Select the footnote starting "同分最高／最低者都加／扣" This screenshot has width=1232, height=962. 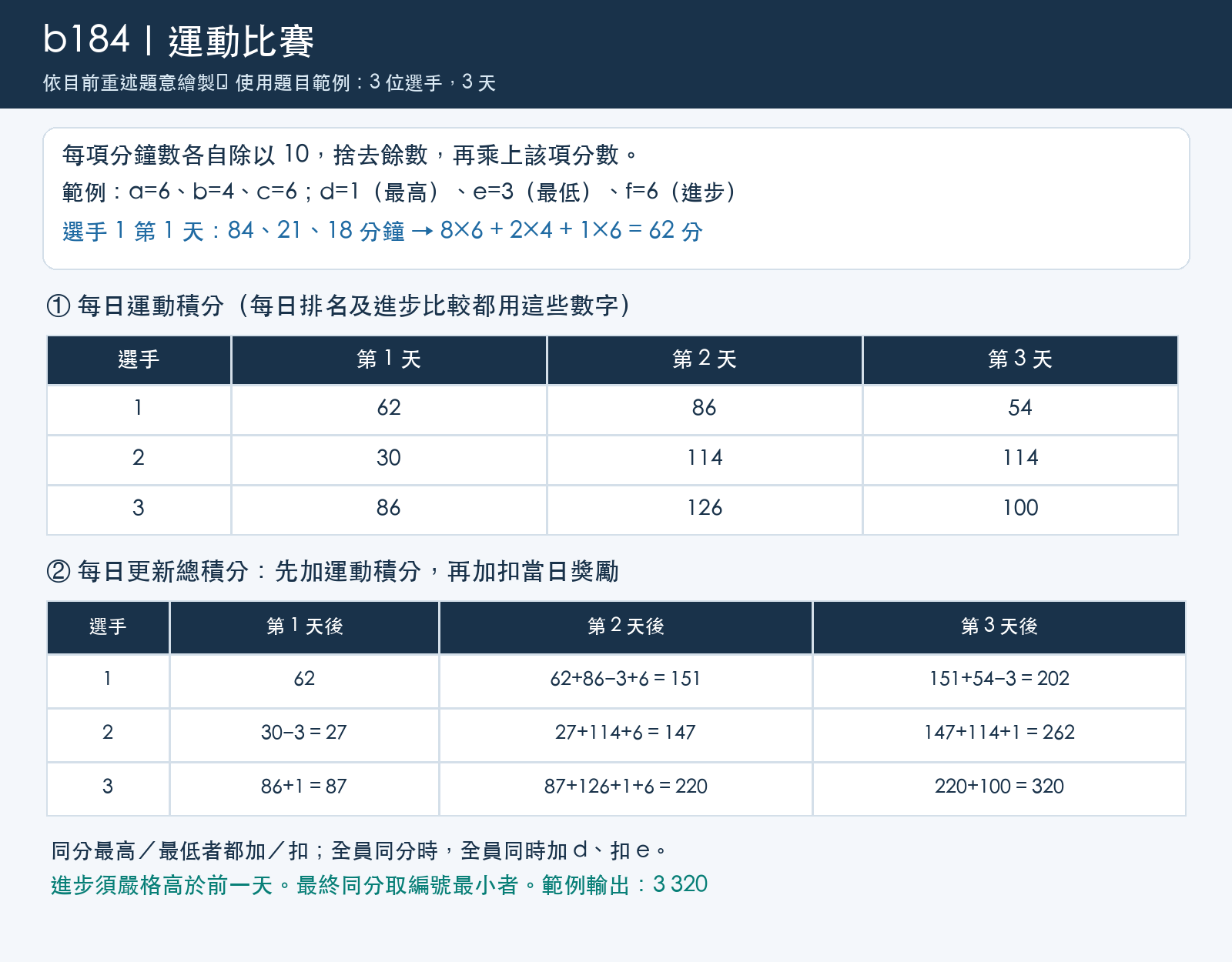pos(359,850)
